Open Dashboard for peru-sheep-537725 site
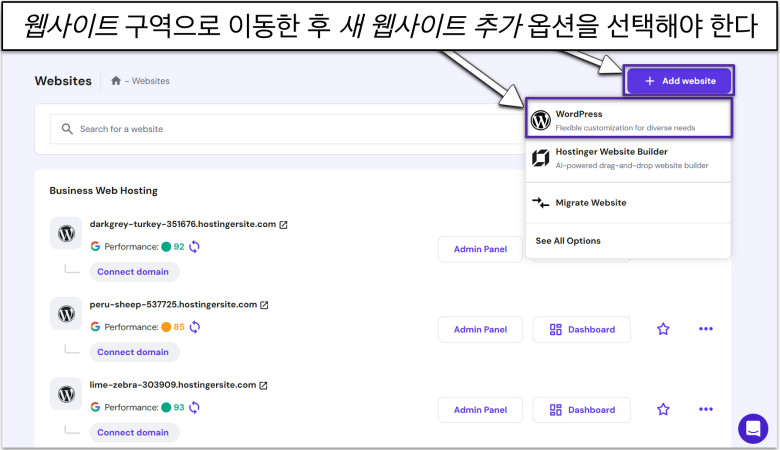780x450 pixels. click(x=581, y=329)
